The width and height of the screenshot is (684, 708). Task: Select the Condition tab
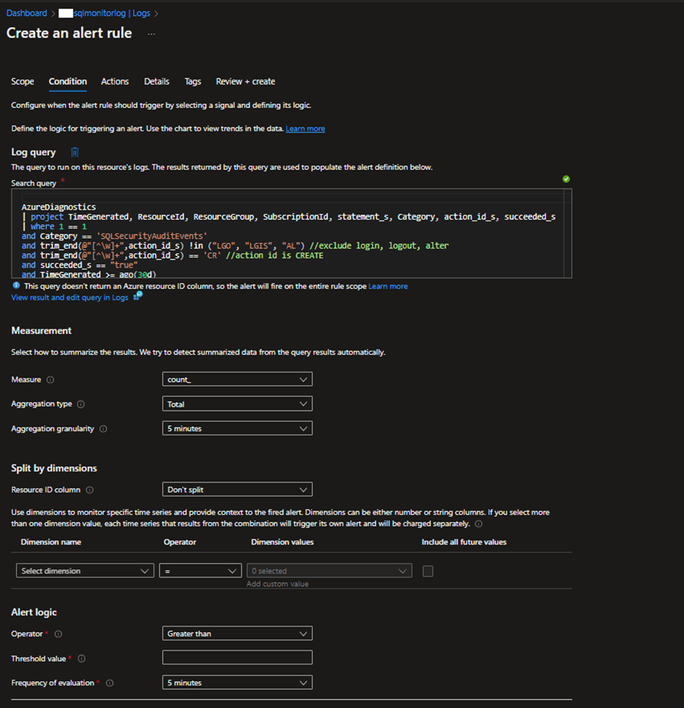click(68, 82)
